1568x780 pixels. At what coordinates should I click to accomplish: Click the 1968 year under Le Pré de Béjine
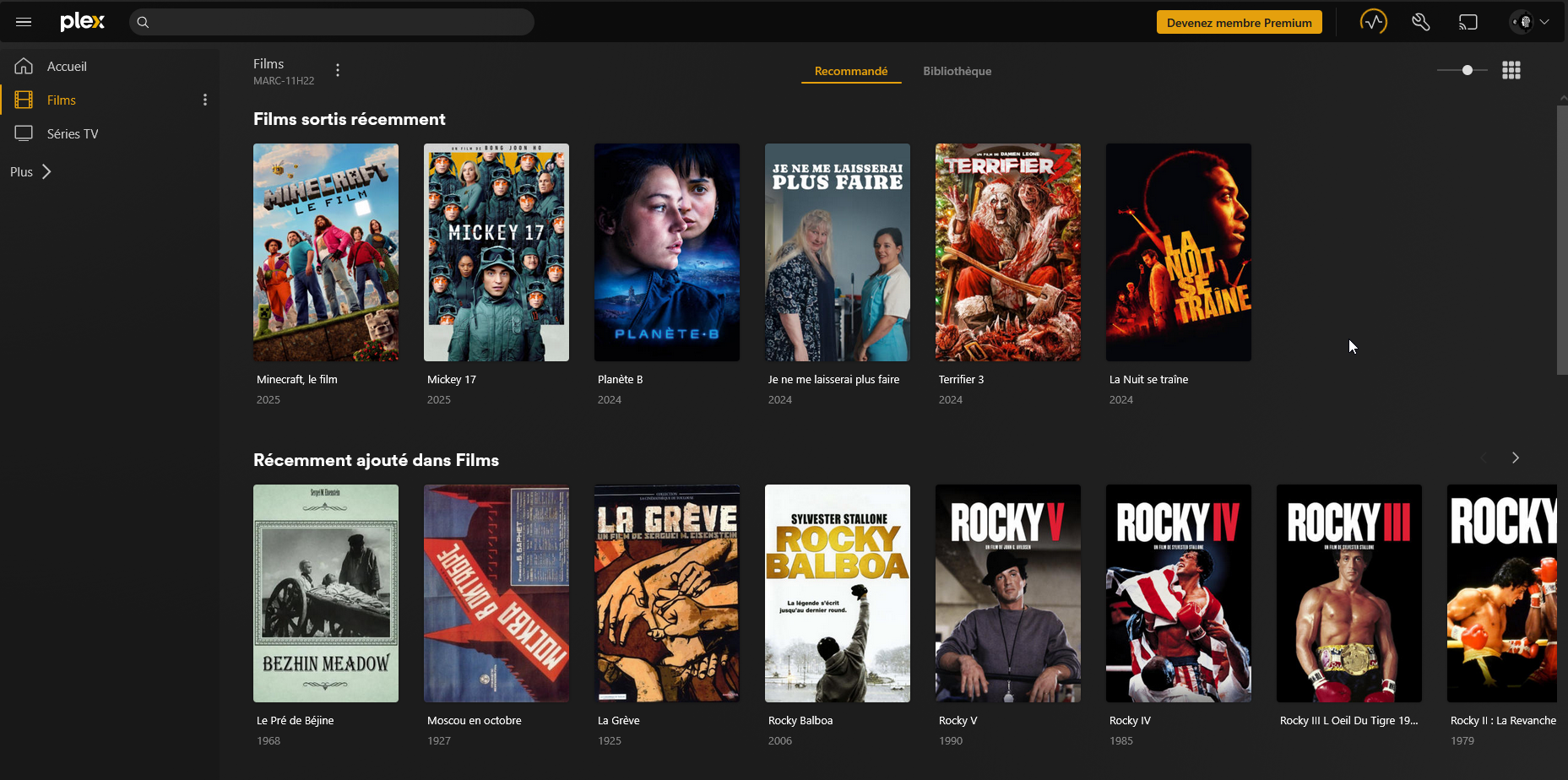[x=269, y=740]
